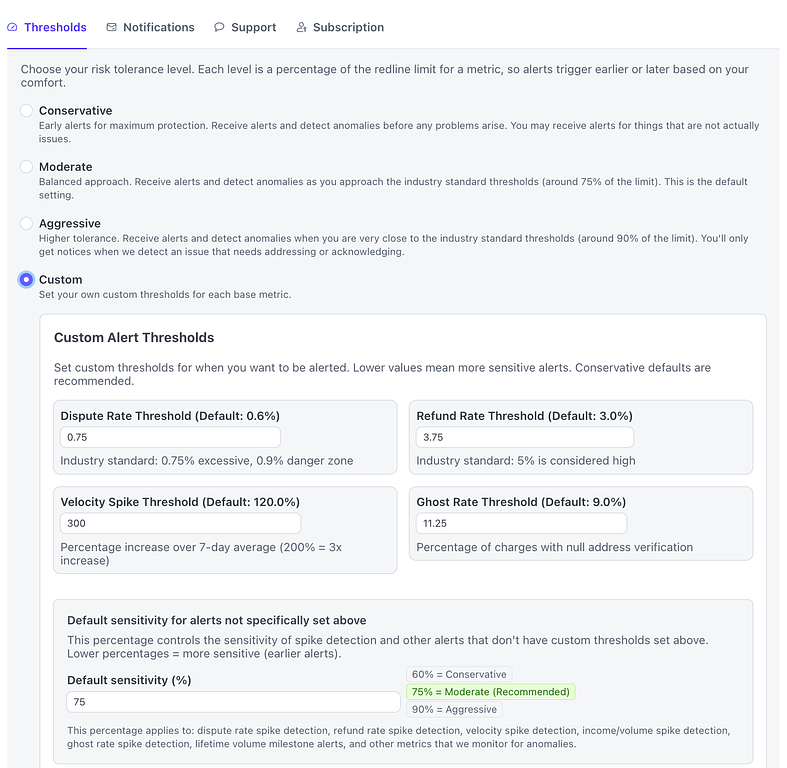Select the Aggressive risk tolerance radio
The width and height of the screenshot is (787, 768).
[26, 224]
